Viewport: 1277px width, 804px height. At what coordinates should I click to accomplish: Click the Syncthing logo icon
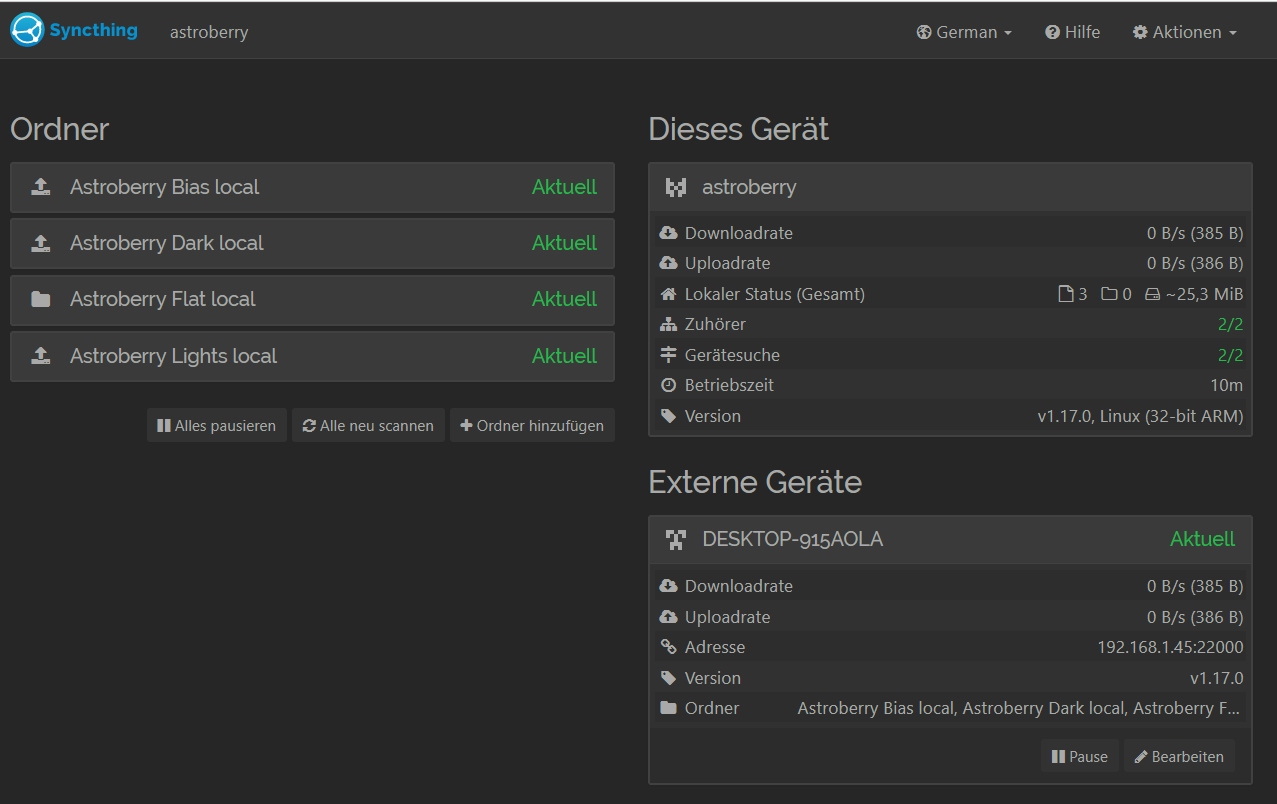coord(28,30)
